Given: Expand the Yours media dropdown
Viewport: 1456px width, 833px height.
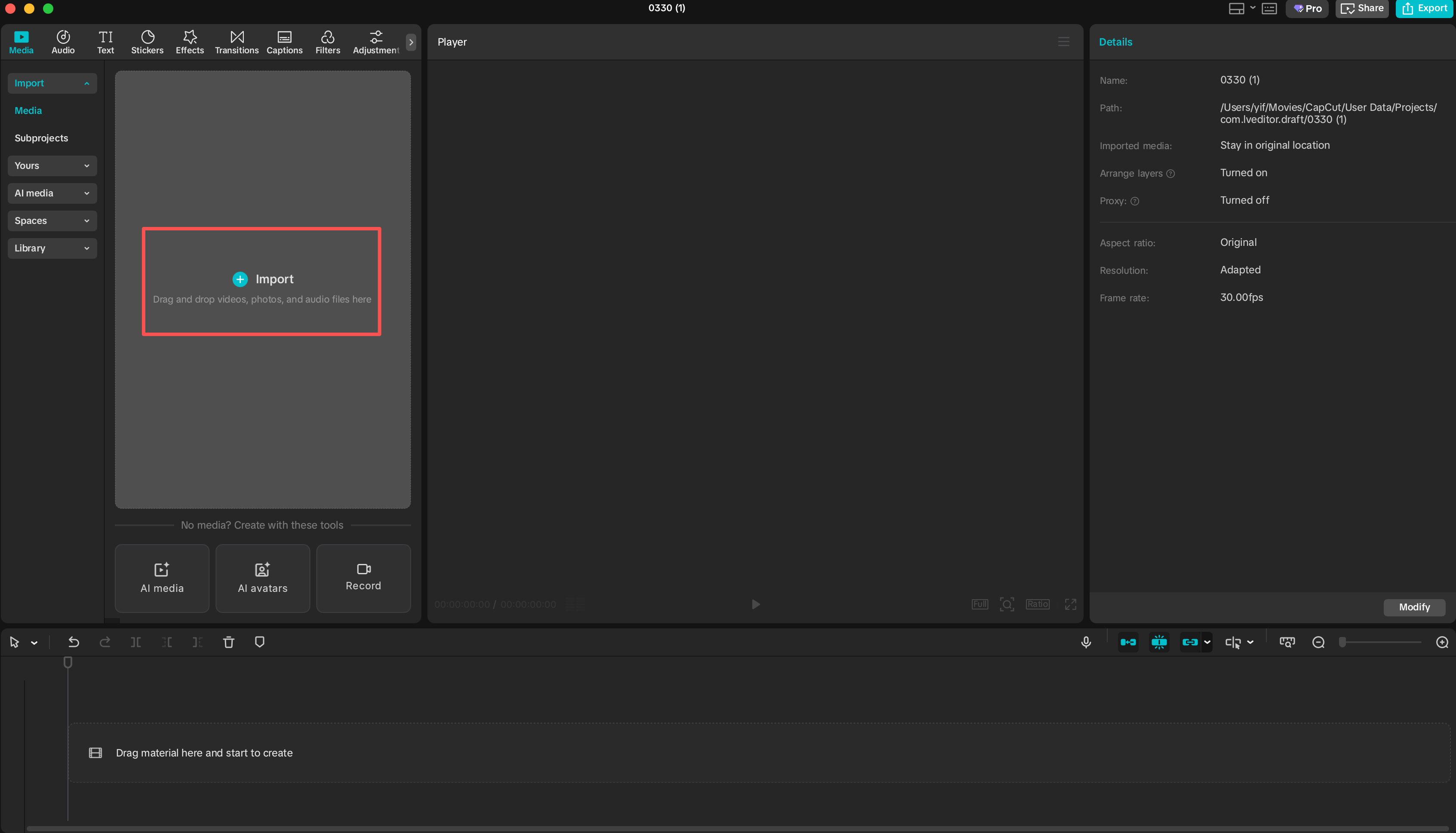Looking at the screenshot, I should click(52, 165).
